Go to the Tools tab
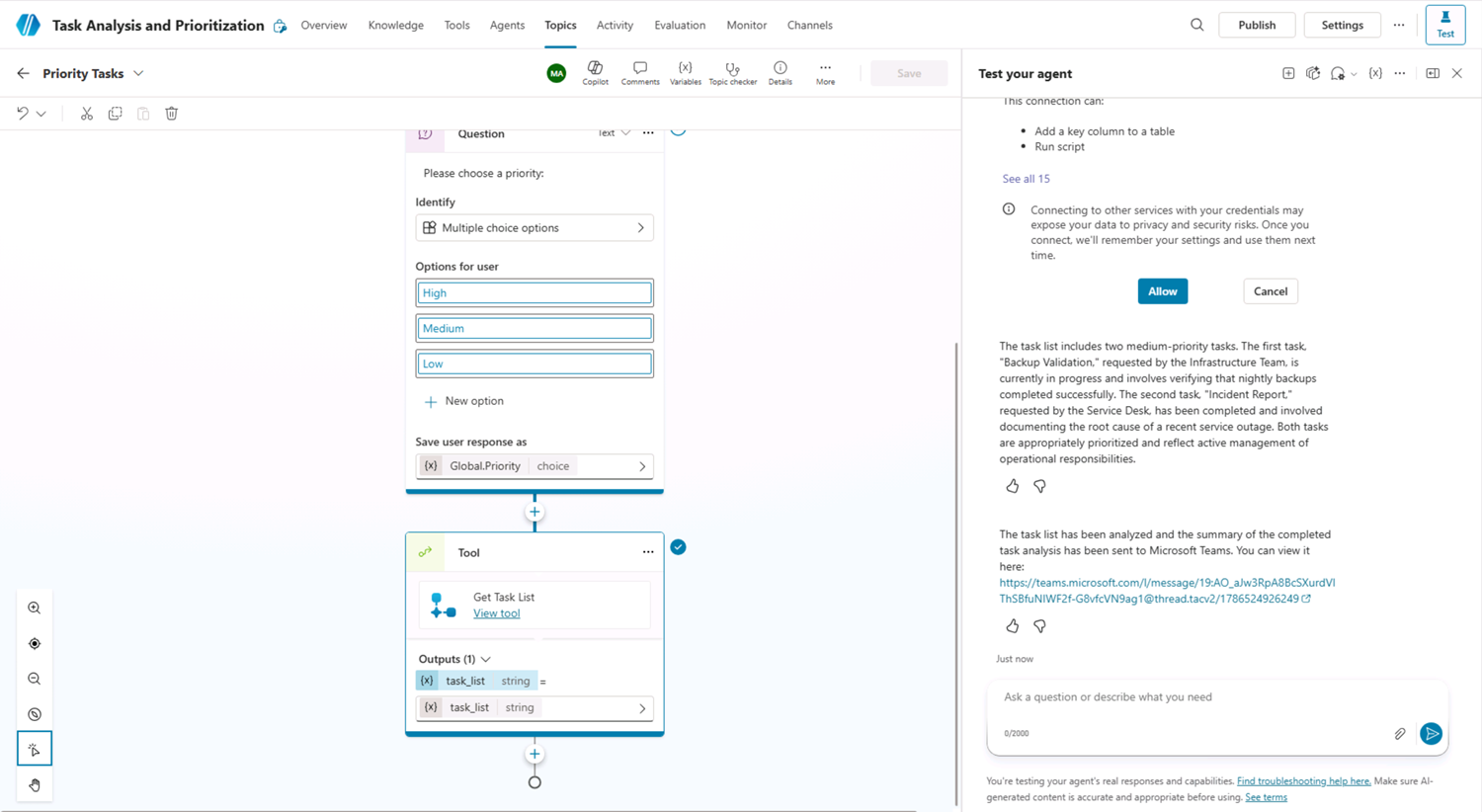 (456, 25)
